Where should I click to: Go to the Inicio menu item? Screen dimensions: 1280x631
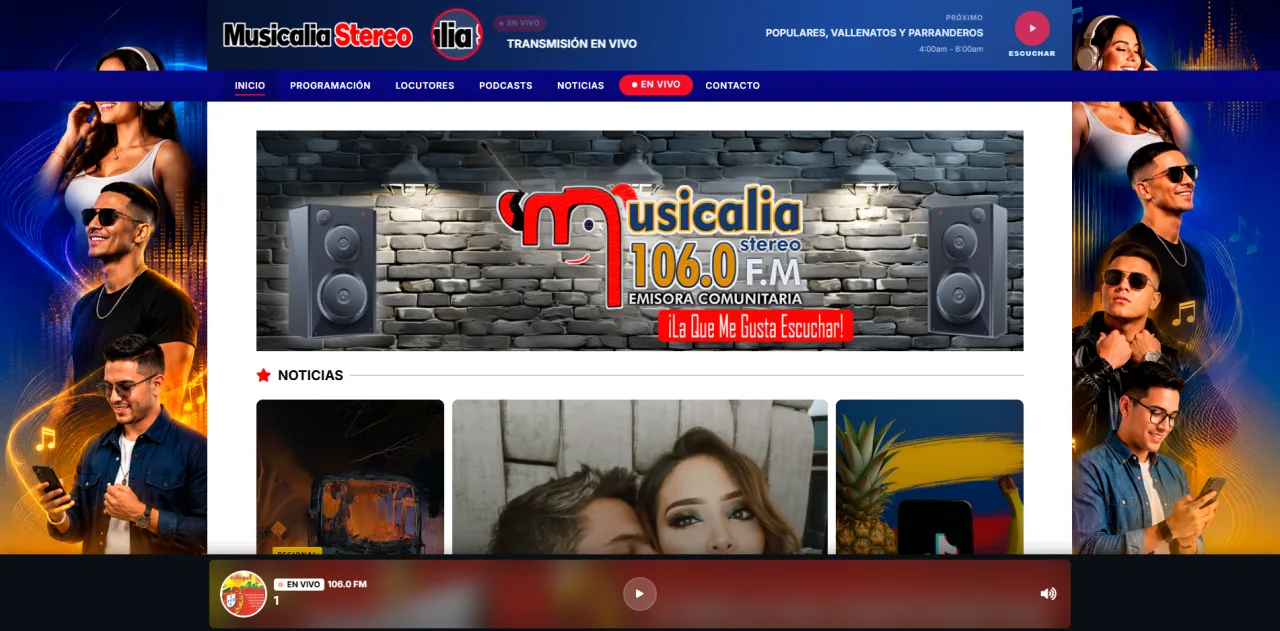pyautogui.click(x=250, y=86)
